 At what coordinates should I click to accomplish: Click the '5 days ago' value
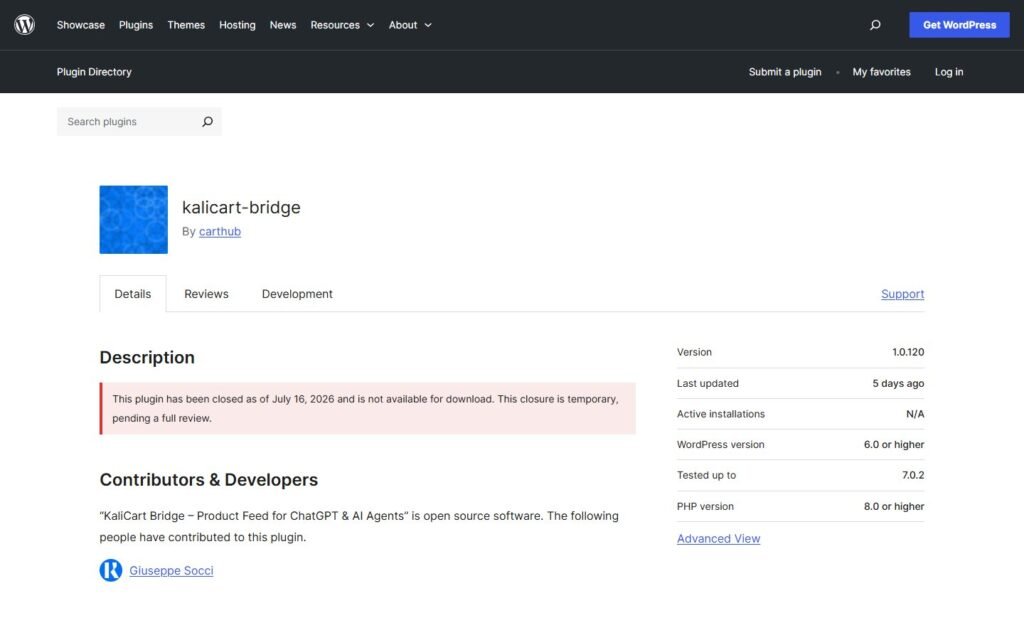(x=898, y=383)
